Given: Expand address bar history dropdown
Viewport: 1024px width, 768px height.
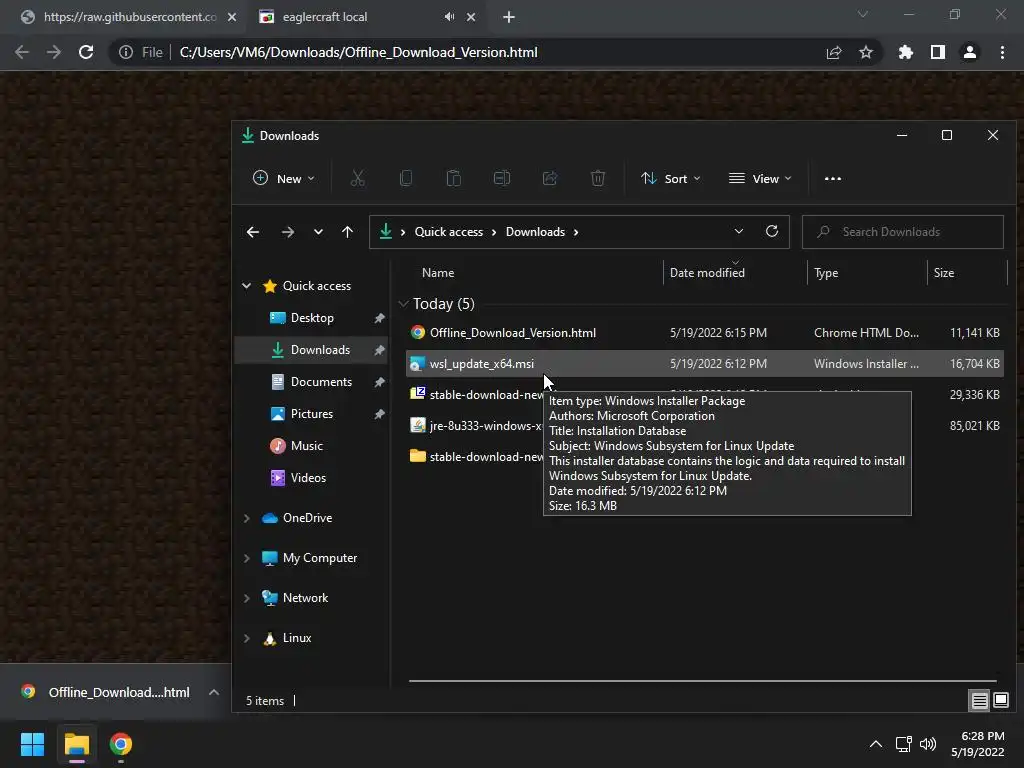Looking at the screenshot, I should coord(739,231).
